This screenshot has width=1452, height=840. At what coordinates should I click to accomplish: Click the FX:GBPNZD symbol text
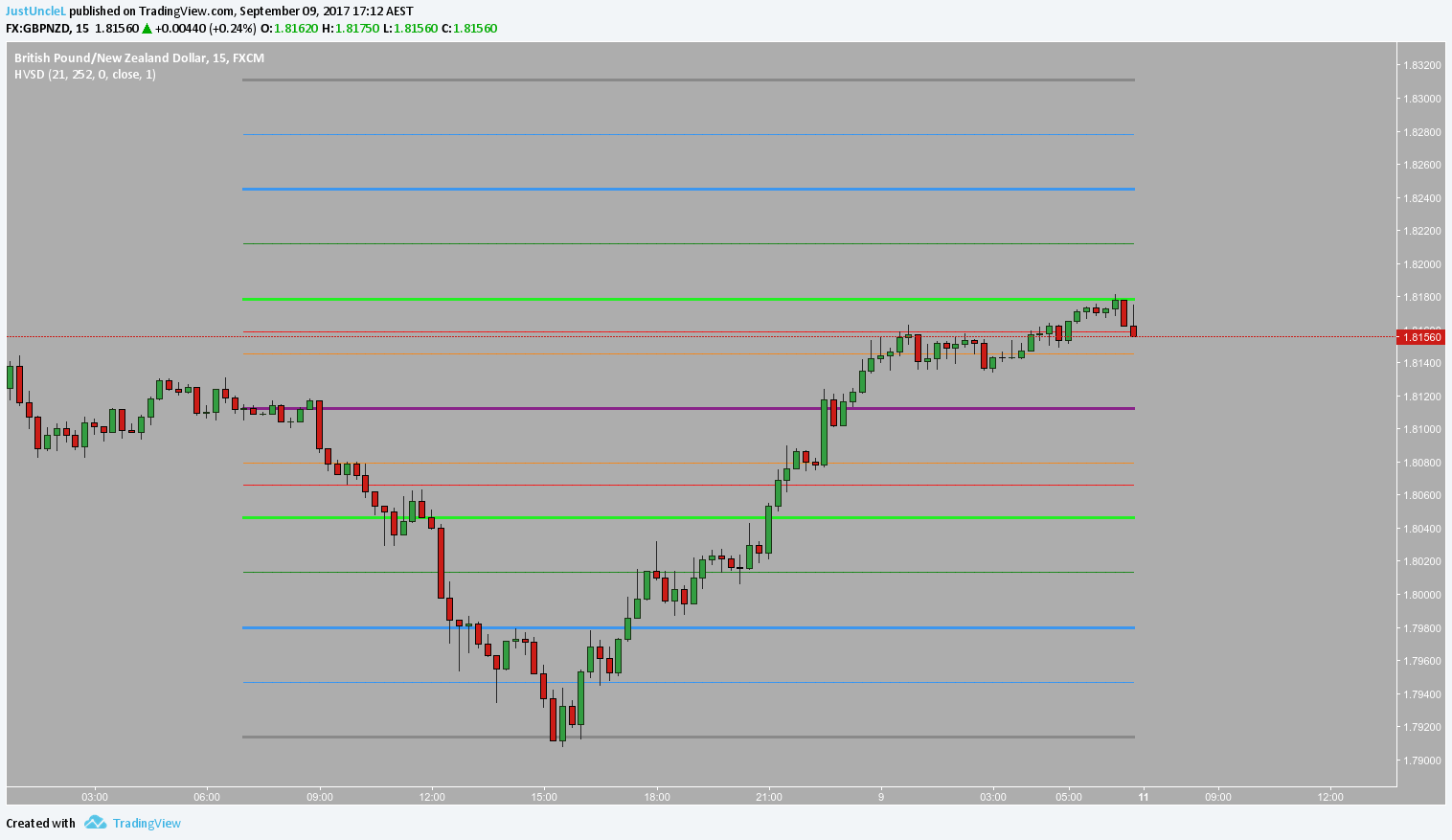[x=40, y=28]
